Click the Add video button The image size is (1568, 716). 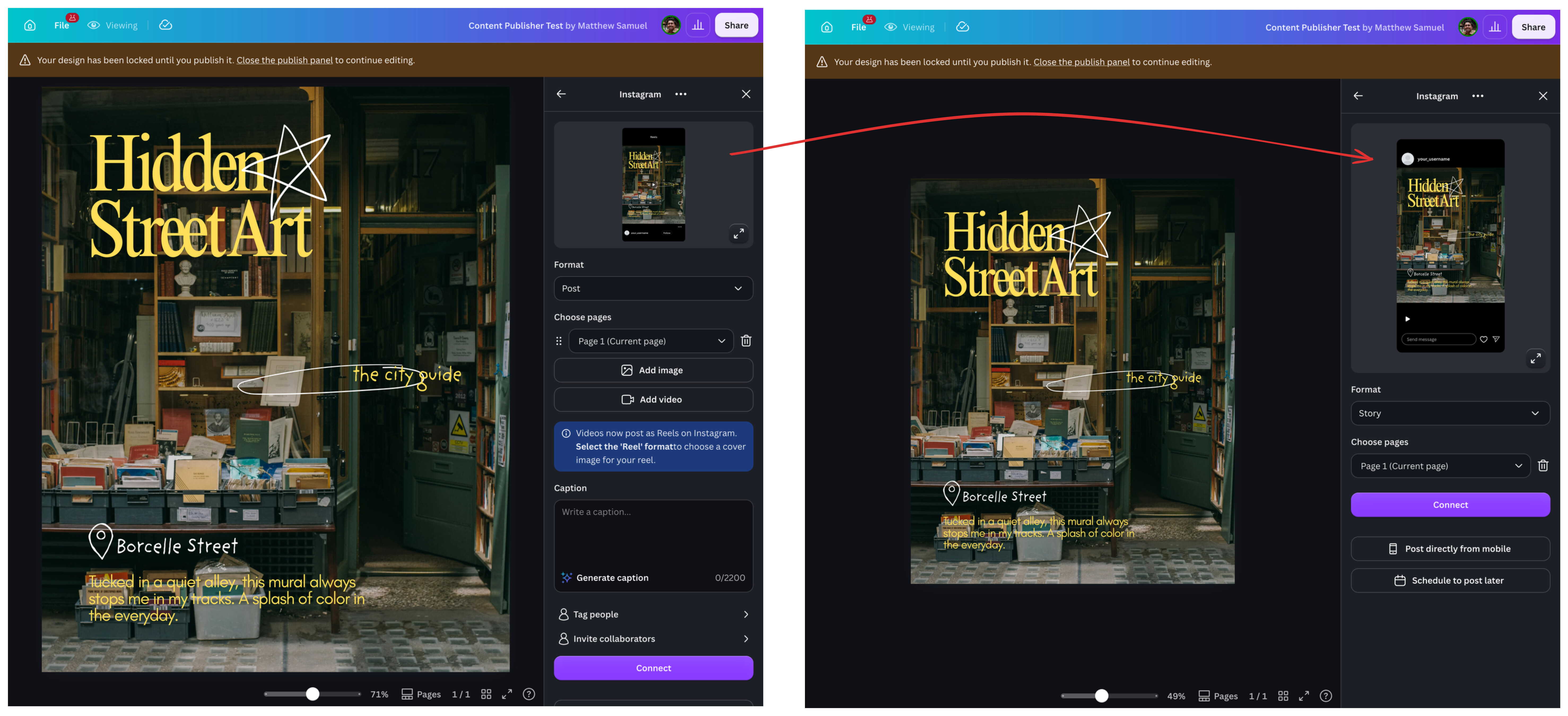click(653, 400)
